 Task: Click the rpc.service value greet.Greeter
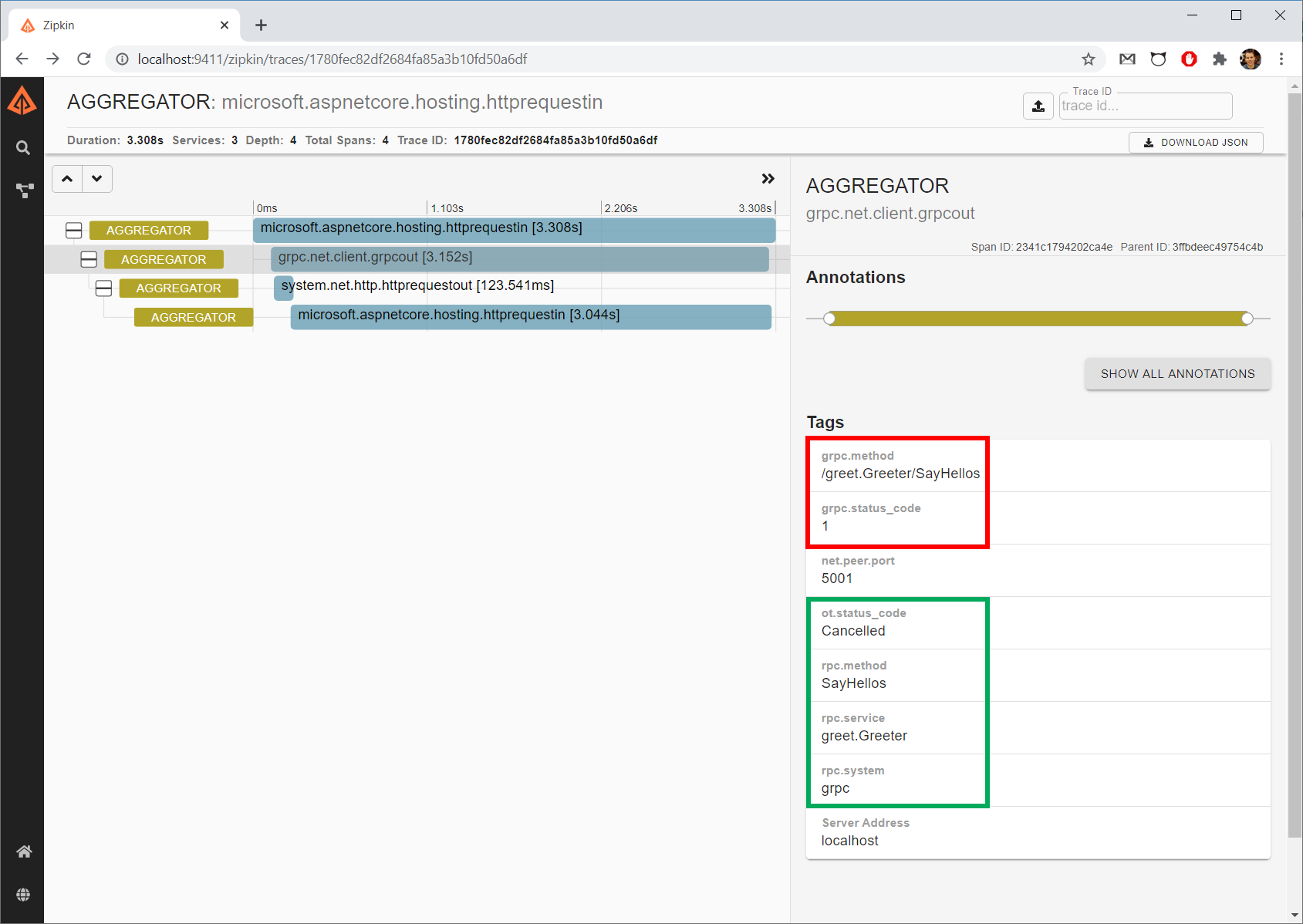[x=864, y=736]
